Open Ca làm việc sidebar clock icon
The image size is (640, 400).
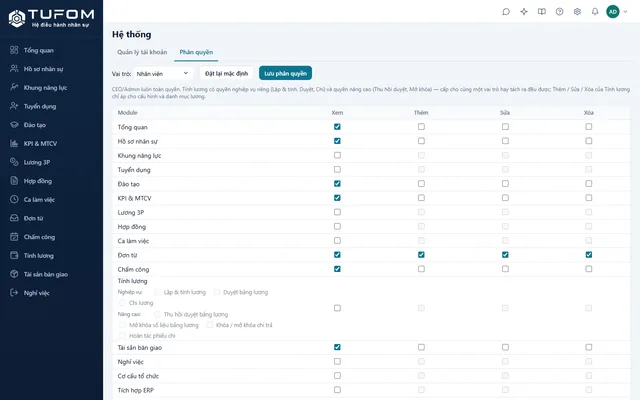pos(14,199)
